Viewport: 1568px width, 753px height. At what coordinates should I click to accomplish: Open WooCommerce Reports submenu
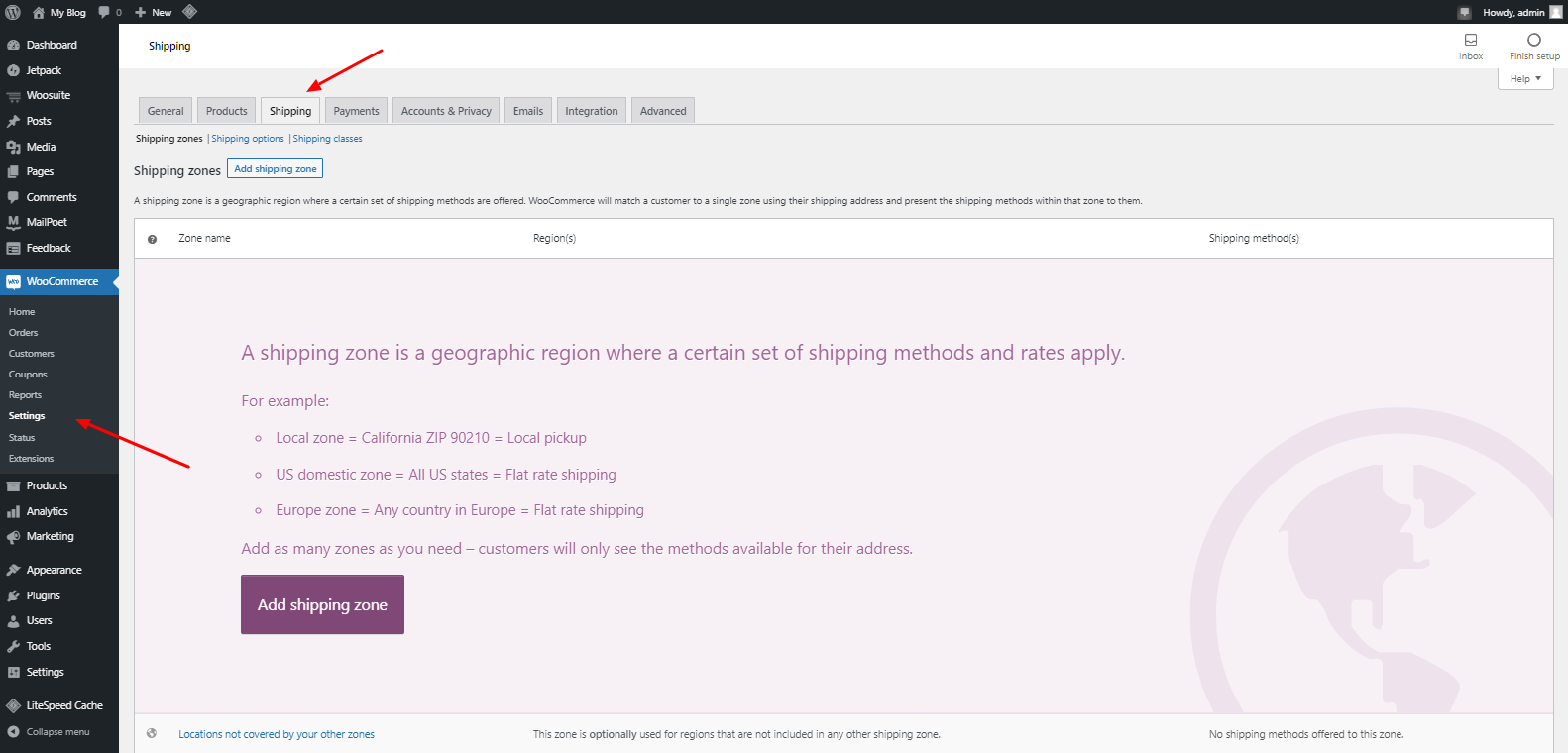click(25, 395)
